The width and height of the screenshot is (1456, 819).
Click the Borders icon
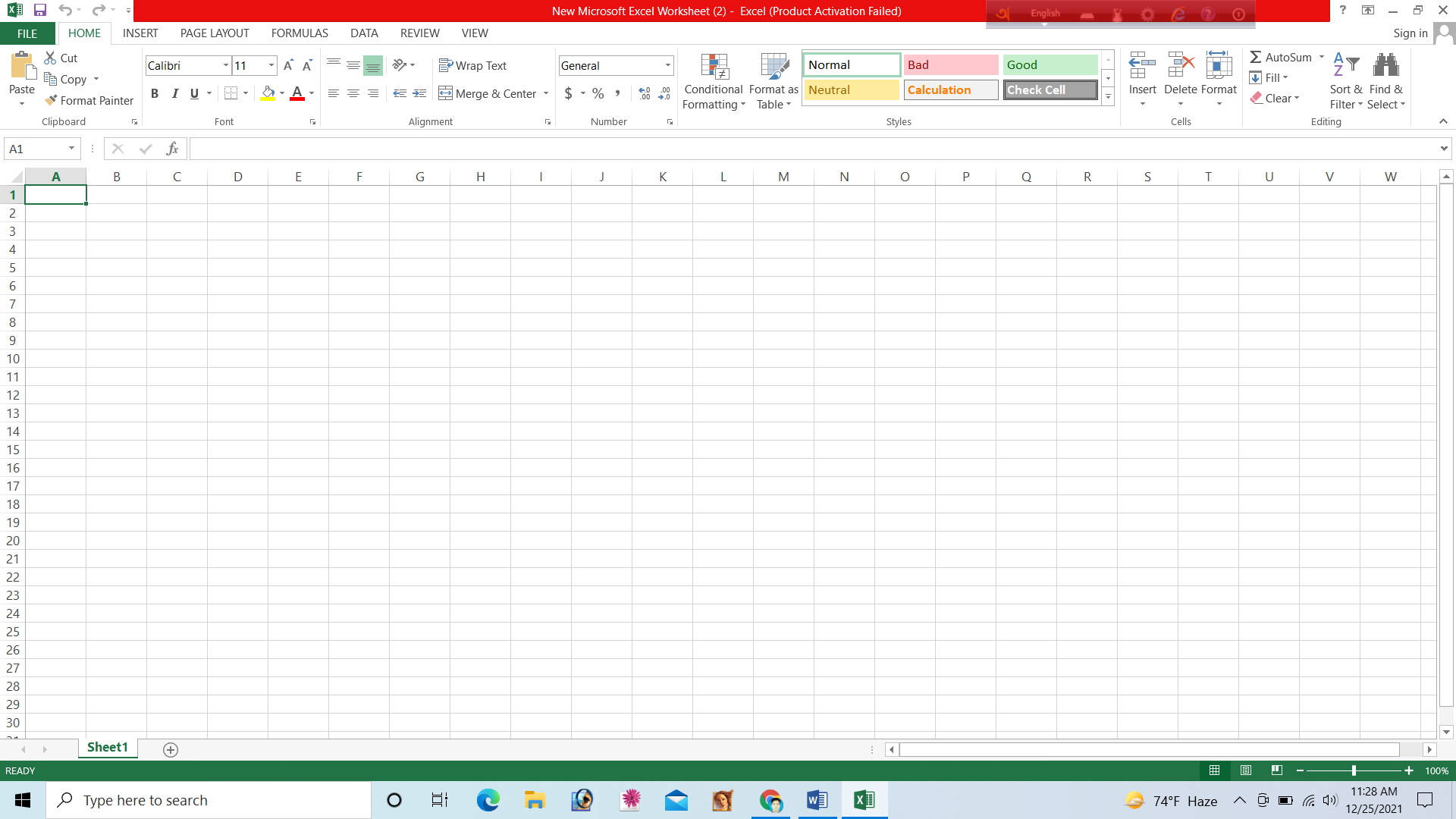coord(231,93)
